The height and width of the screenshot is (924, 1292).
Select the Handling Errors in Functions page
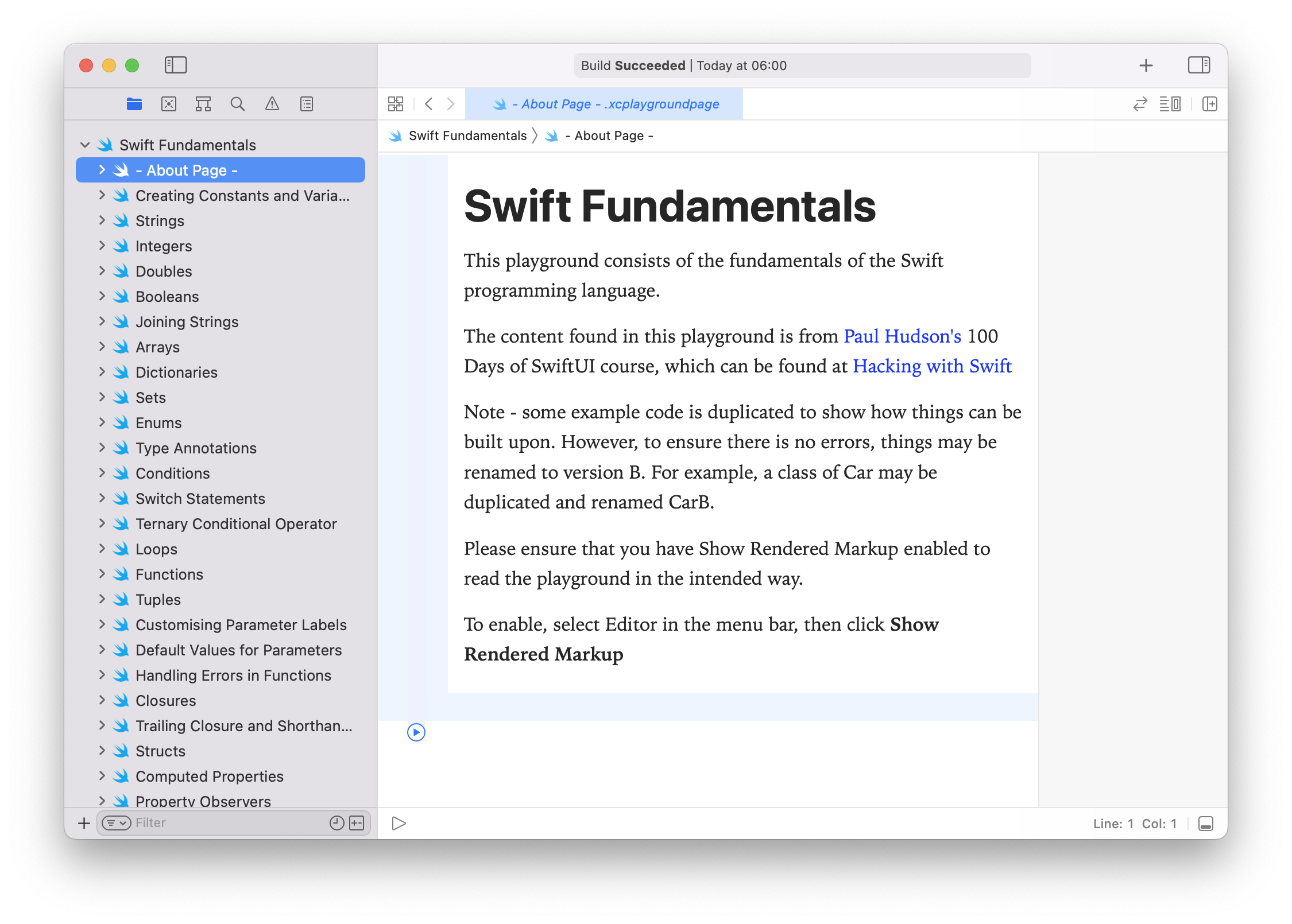[221, 675]
